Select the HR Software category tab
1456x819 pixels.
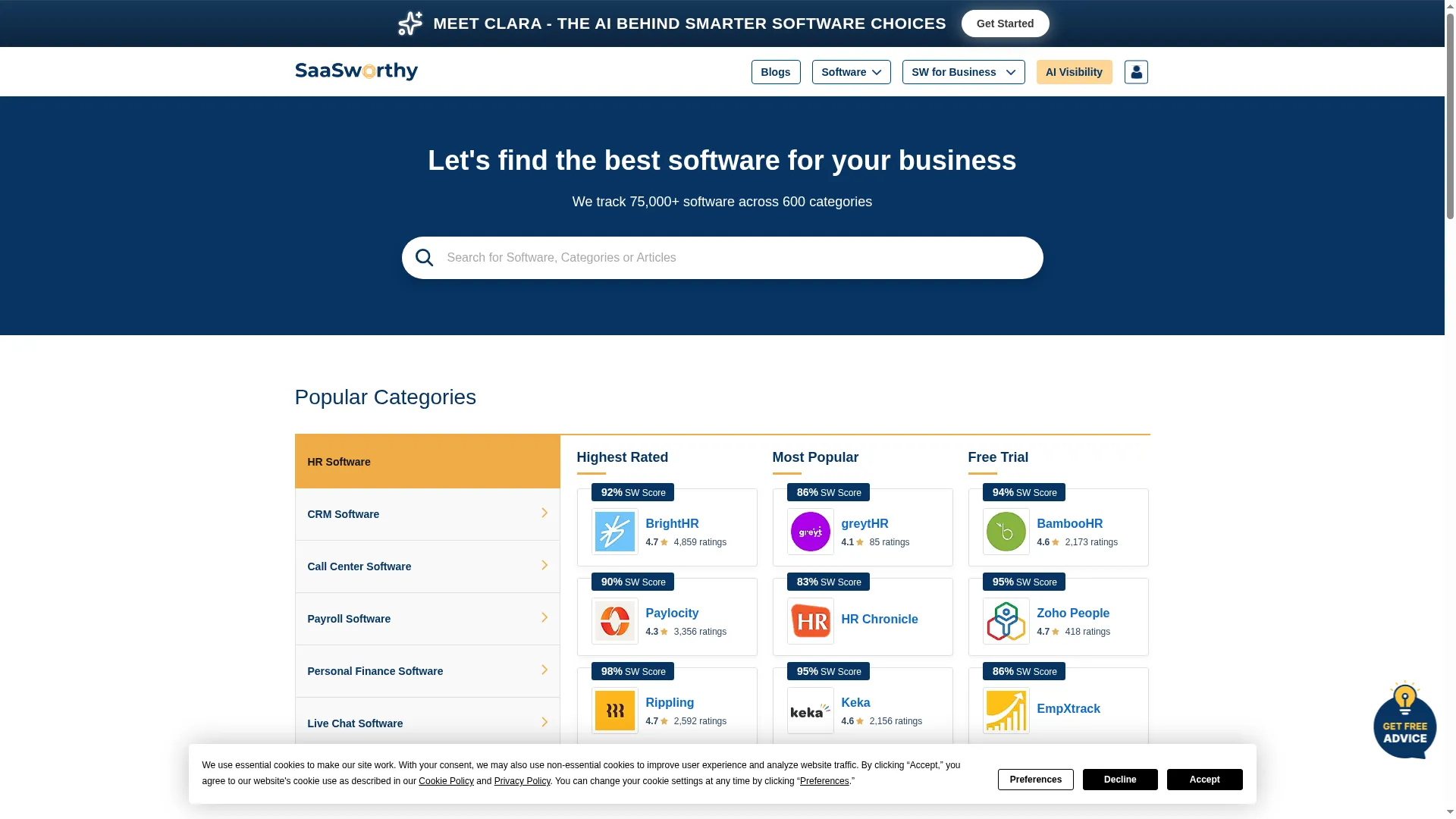(x=428, y=462)
